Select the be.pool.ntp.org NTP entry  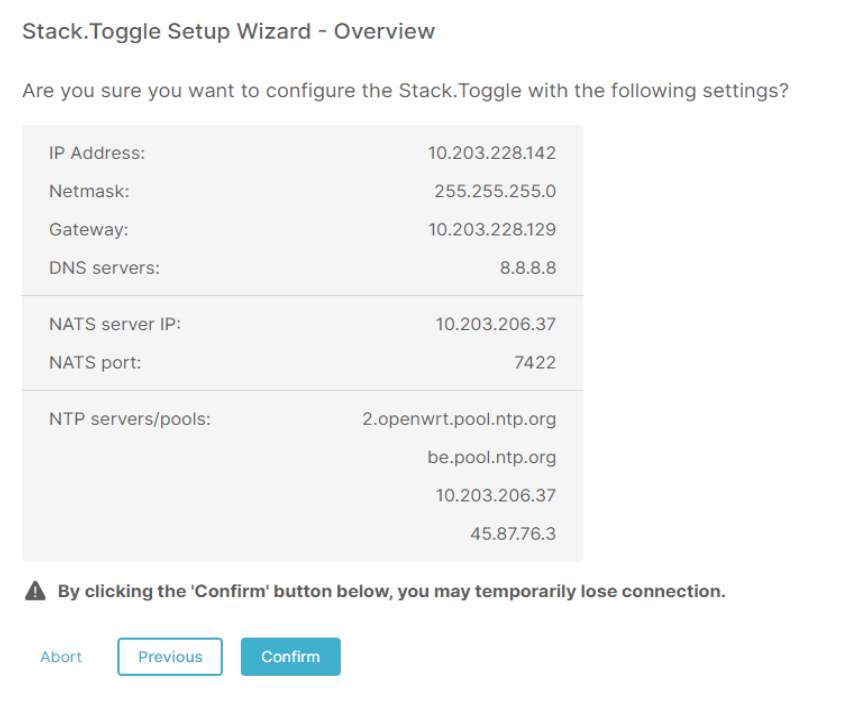492,457
